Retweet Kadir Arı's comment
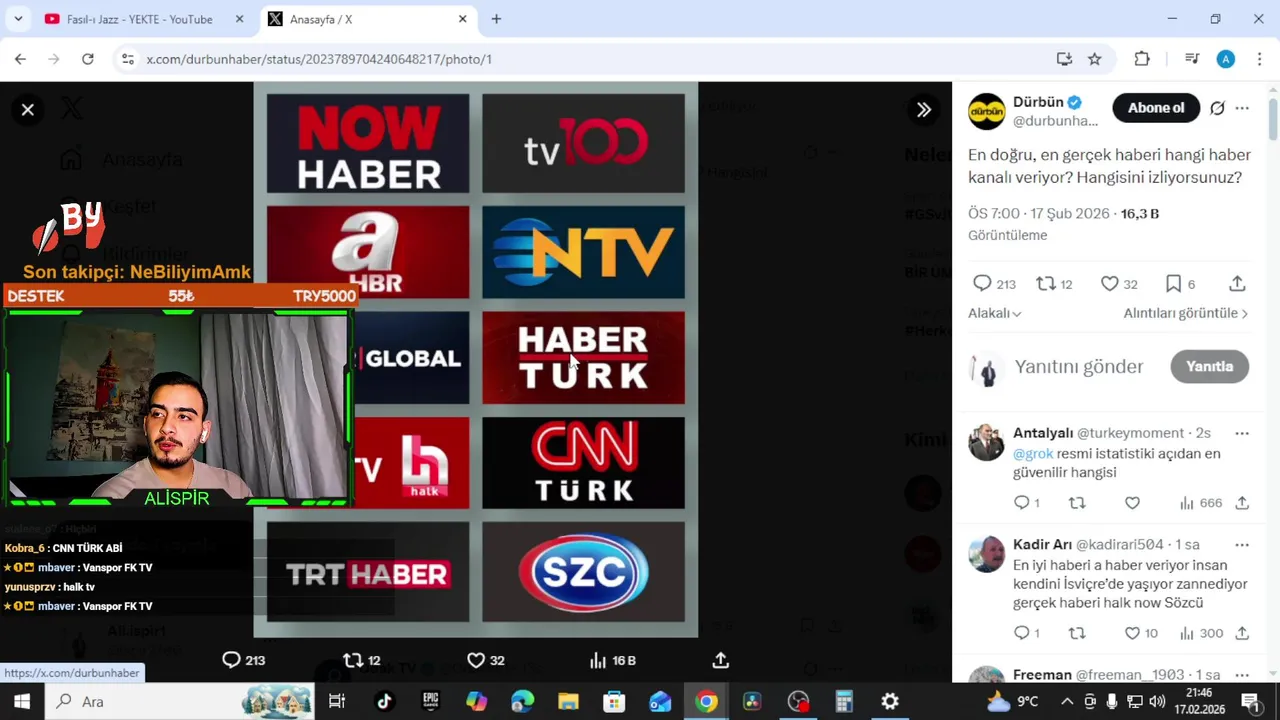The height and width of the screenshot is (720, 1280). (1077, 633)
